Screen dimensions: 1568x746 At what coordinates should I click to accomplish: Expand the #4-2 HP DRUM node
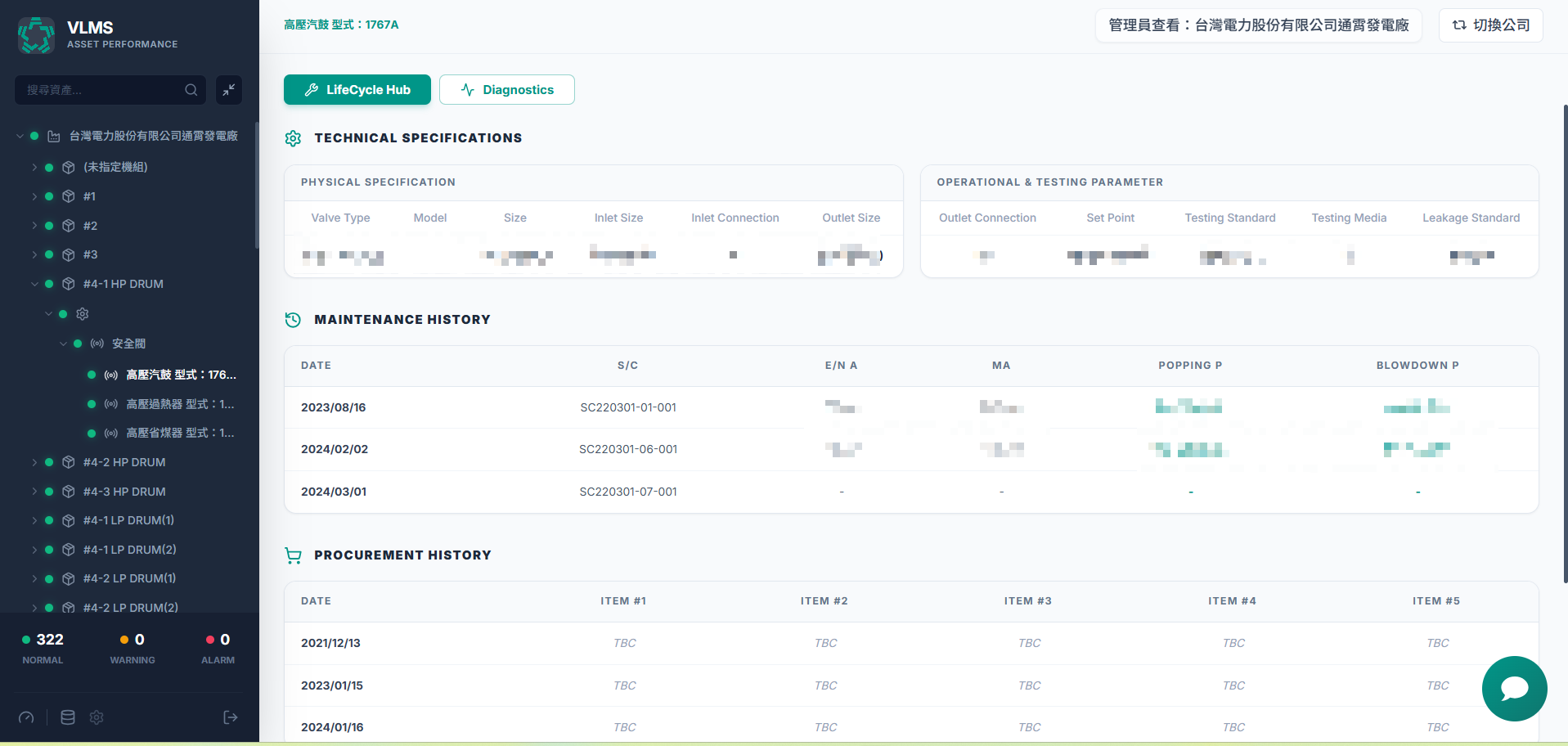coord(34,462)
